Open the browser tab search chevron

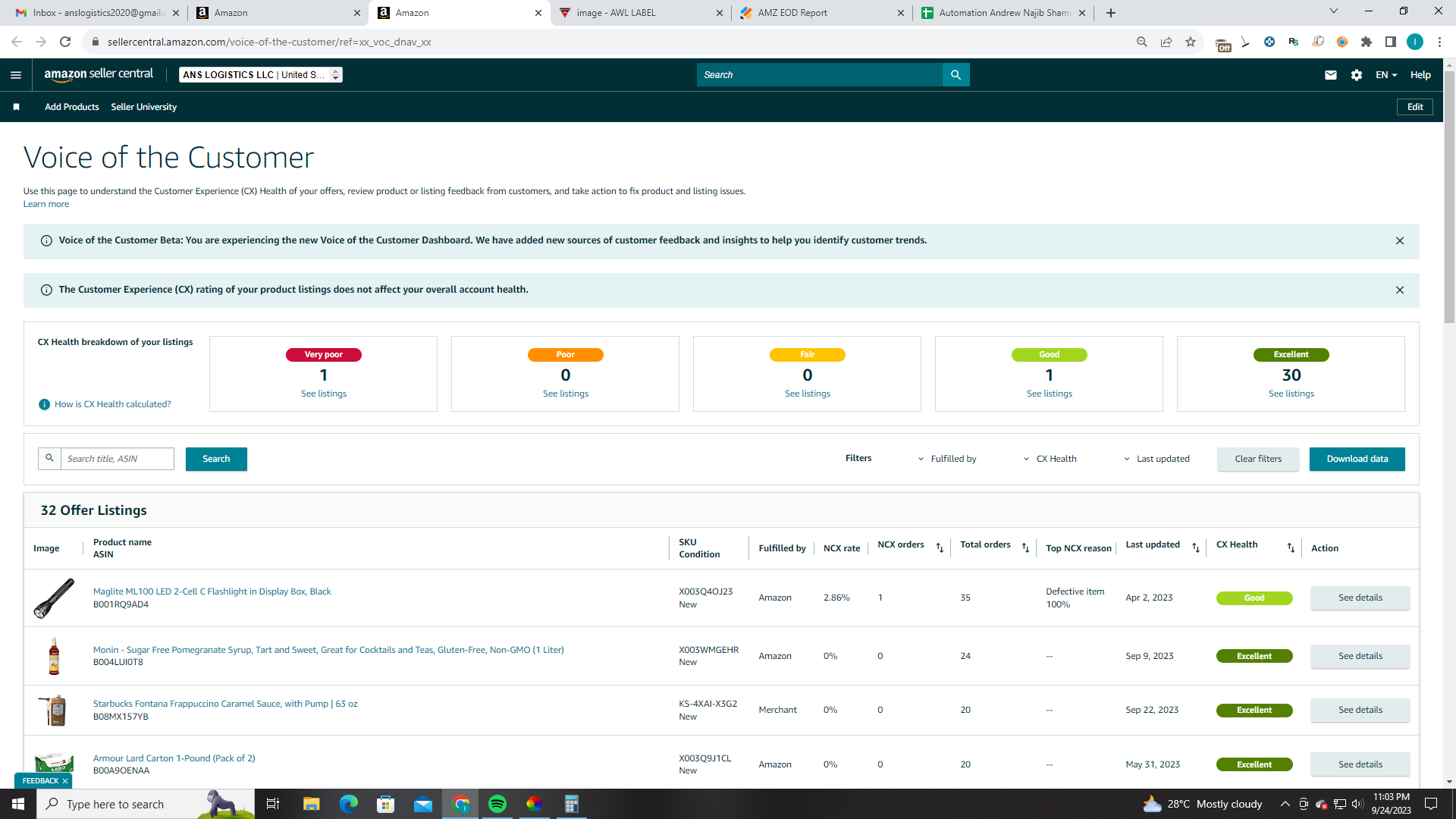click(x=1334, y=11)
